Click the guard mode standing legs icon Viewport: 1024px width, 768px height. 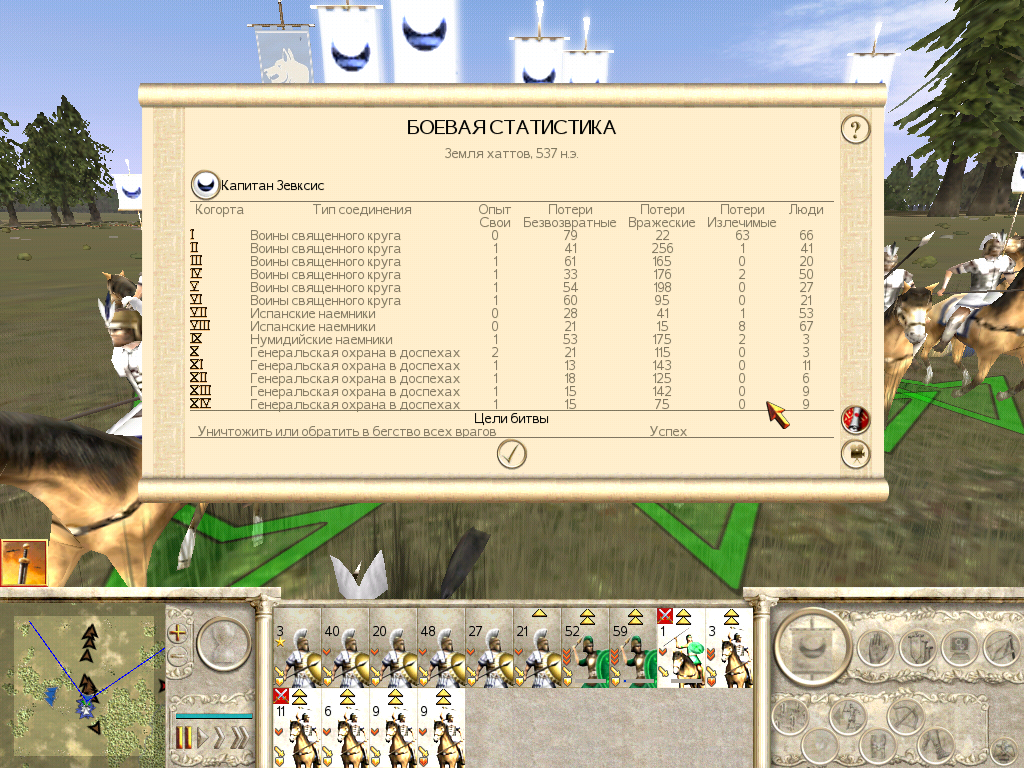pos(876,746)
